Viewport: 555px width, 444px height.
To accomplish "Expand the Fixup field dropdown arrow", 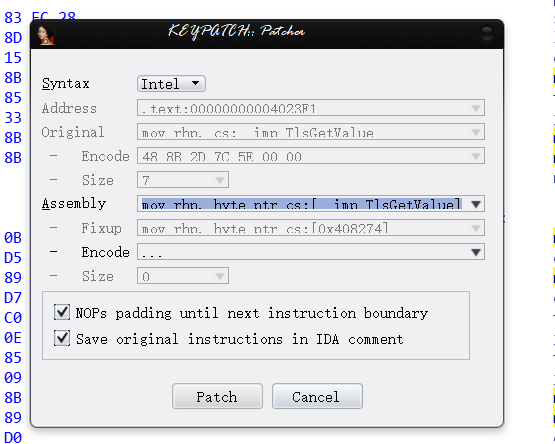I will (476, 228).
